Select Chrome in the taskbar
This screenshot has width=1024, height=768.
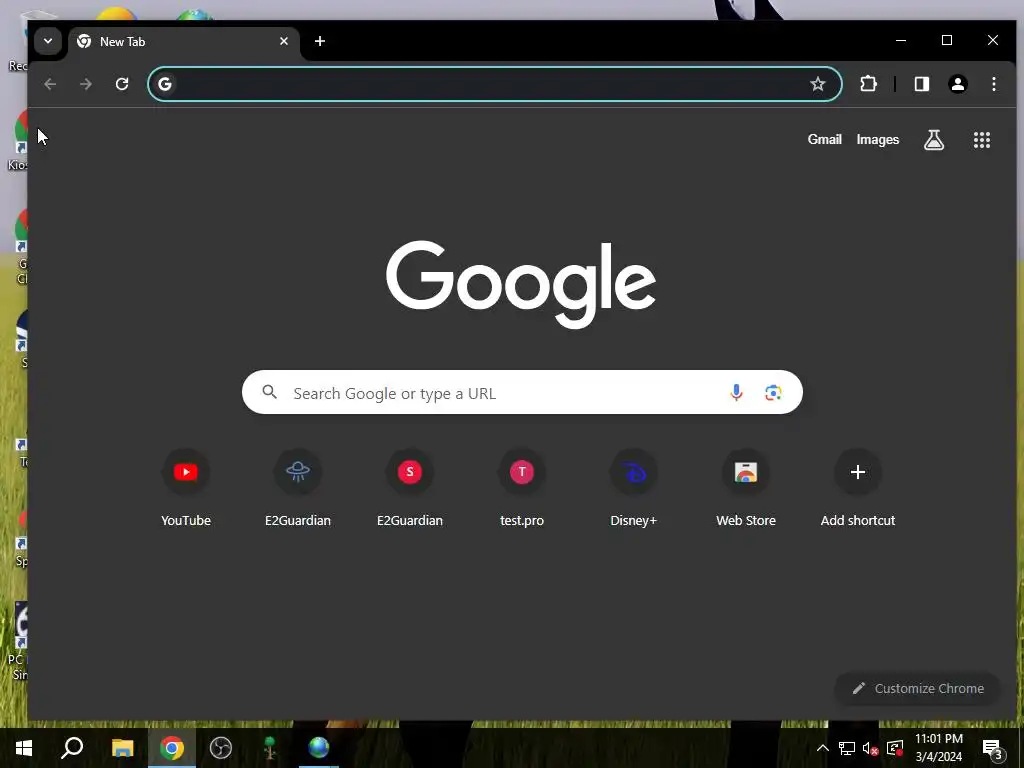click(172, 748)
